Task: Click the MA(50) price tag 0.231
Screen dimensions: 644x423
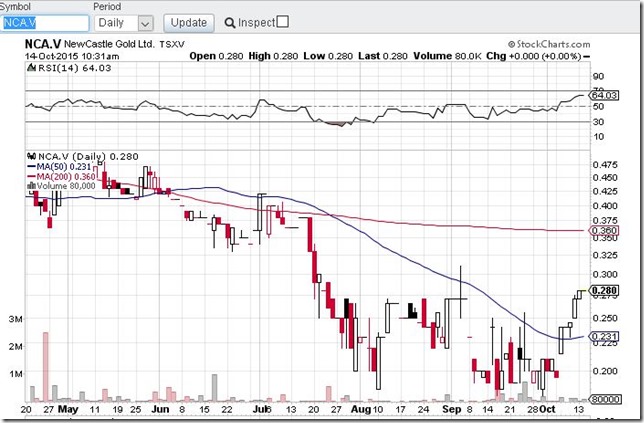Action: coord(603,336)
